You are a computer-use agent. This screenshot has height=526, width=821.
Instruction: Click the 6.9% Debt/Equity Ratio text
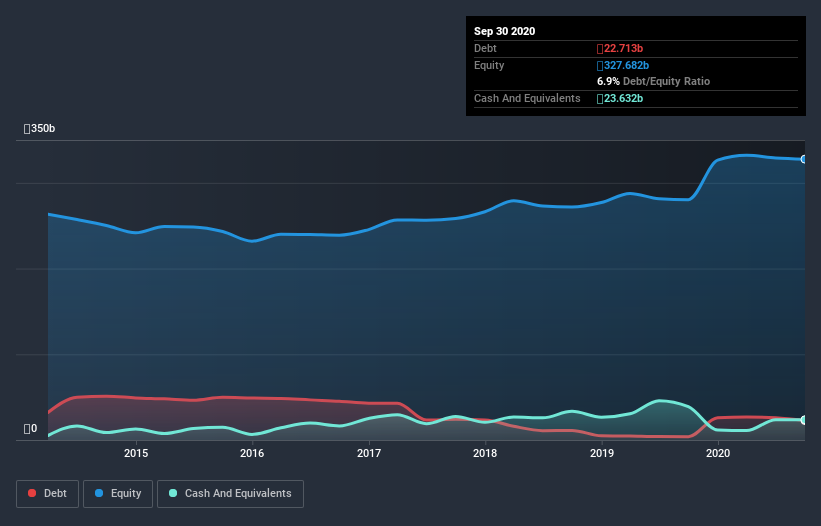[x=653, y=81]
